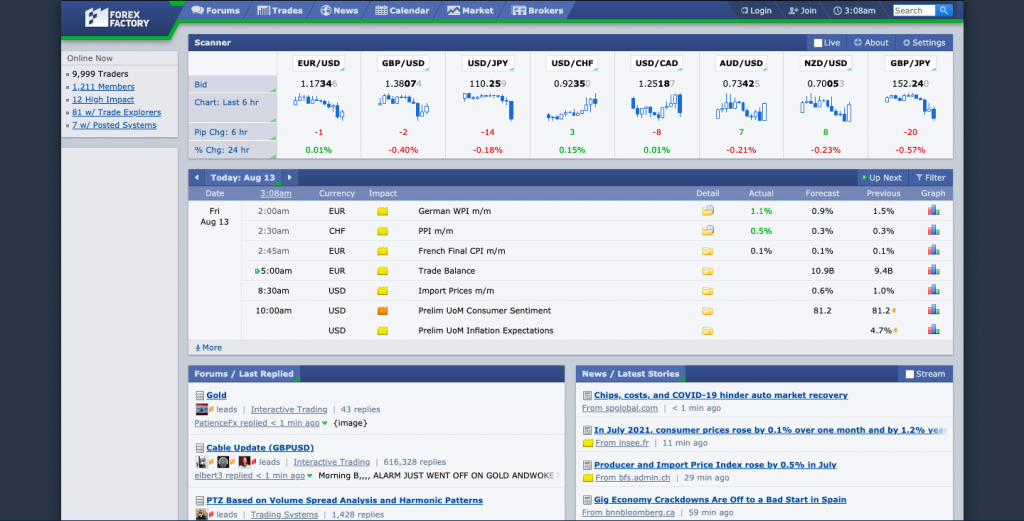Screen dimensions: 1024x521
Task: Click the story icon beside Gig Economy Crackdowns
Action: pos(587,499)
